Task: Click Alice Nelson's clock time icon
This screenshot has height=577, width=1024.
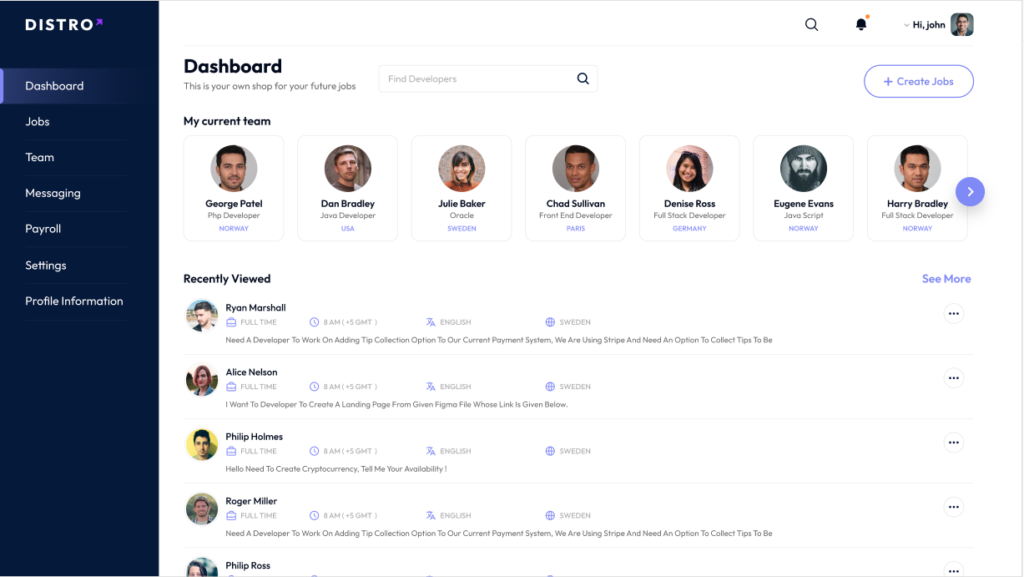Action: (x=314, y=387)
